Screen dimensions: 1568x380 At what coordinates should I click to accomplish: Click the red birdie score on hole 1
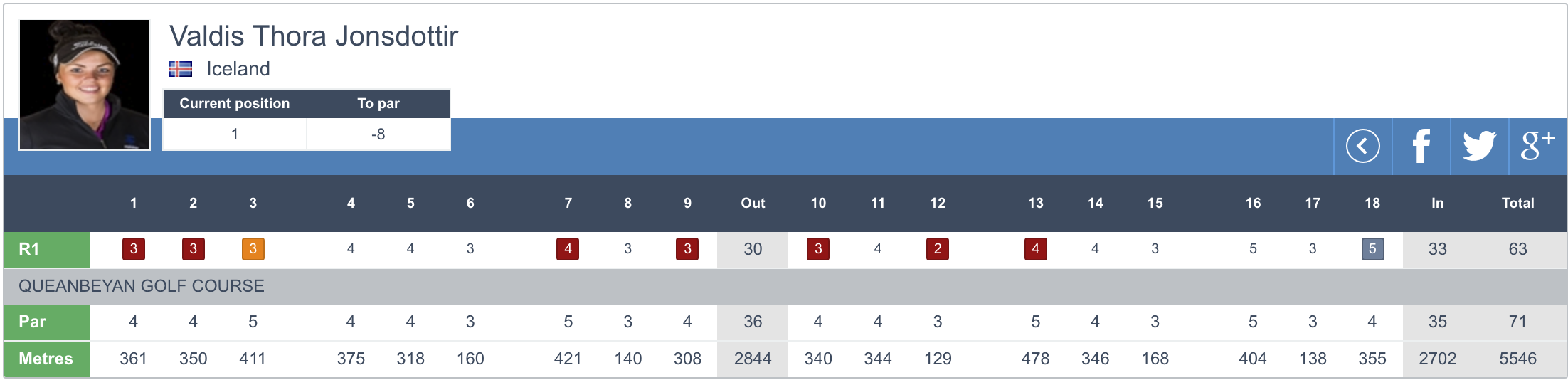click(133, 249)
